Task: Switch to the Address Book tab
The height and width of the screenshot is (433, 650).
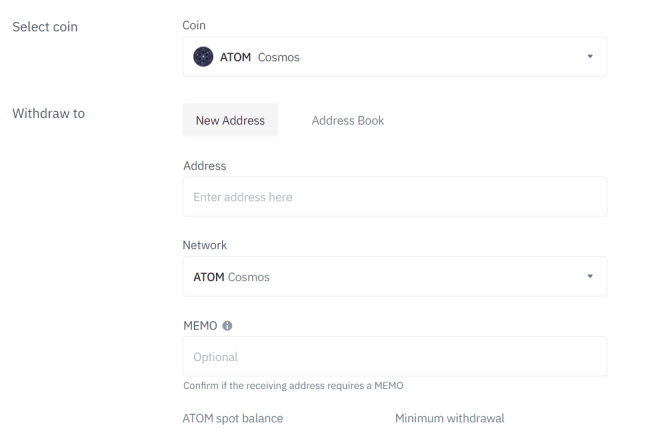Action: (x=347, y=120)
